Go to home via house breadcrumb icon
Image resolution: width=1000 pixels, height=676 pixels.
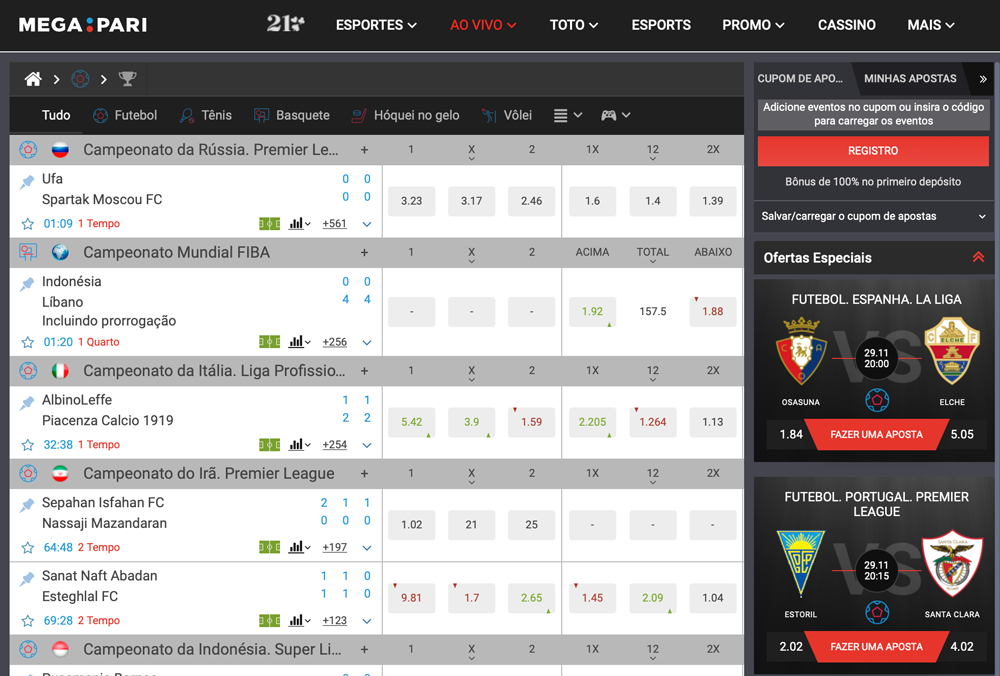(x=33, y=79)
